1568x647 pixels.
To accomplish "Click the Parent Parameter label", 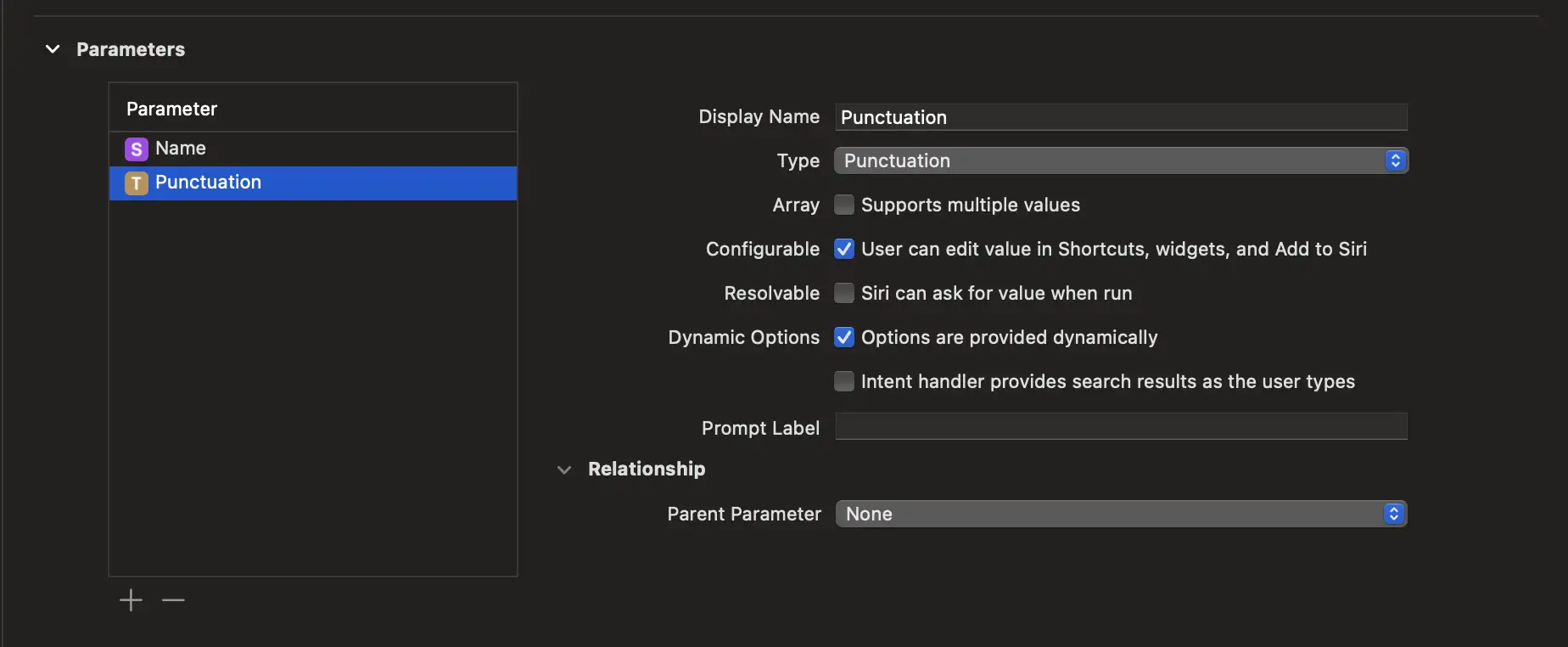I will coord(744,514).
